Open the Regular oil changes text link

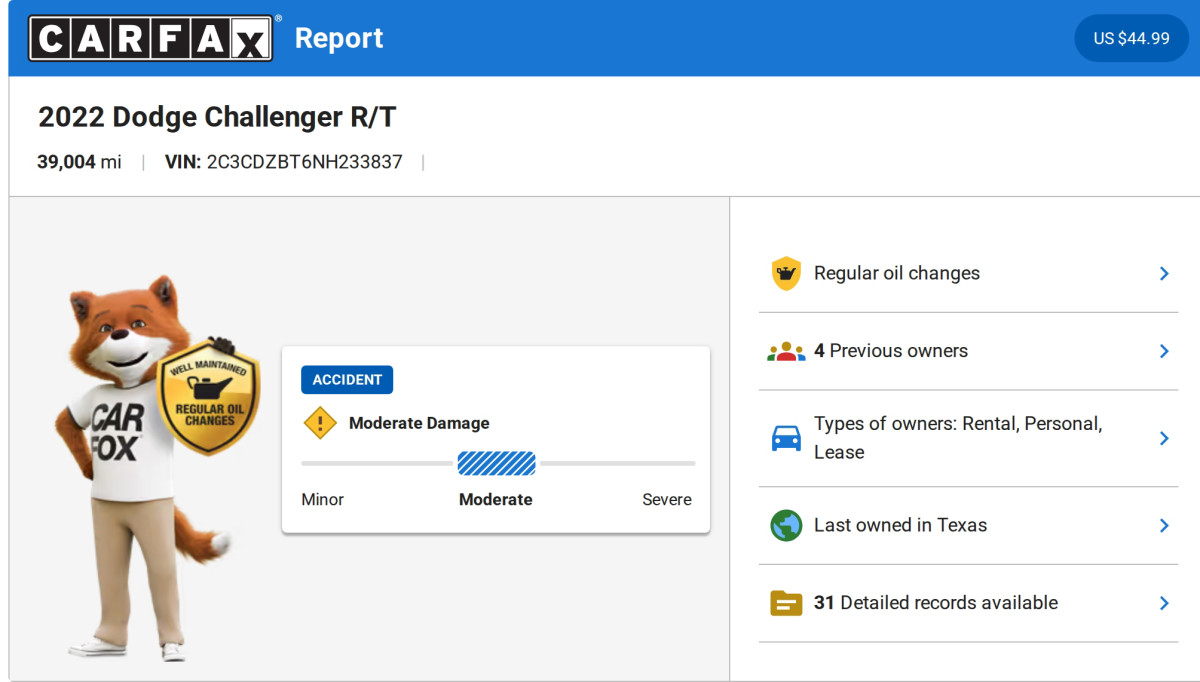(x=896, y=273)
